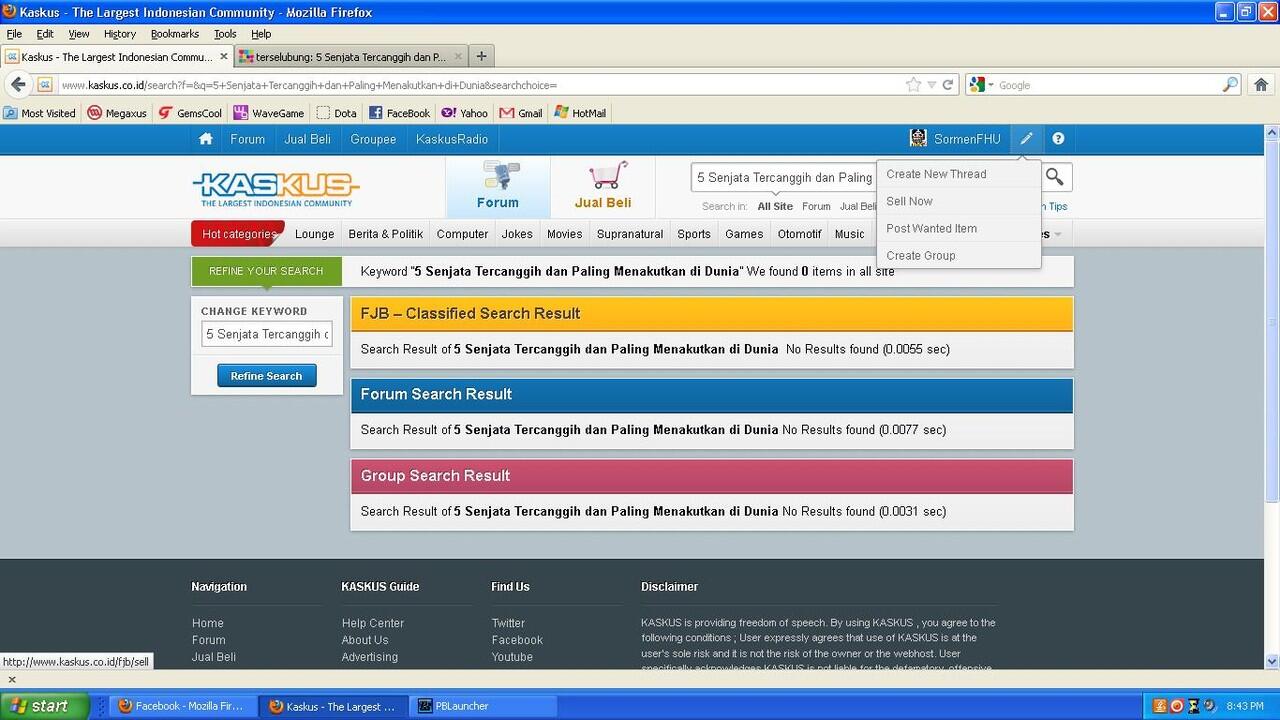Bookmark this page with star icon
This screenshot has width=1280, height=720.
[x=913, y=85]
